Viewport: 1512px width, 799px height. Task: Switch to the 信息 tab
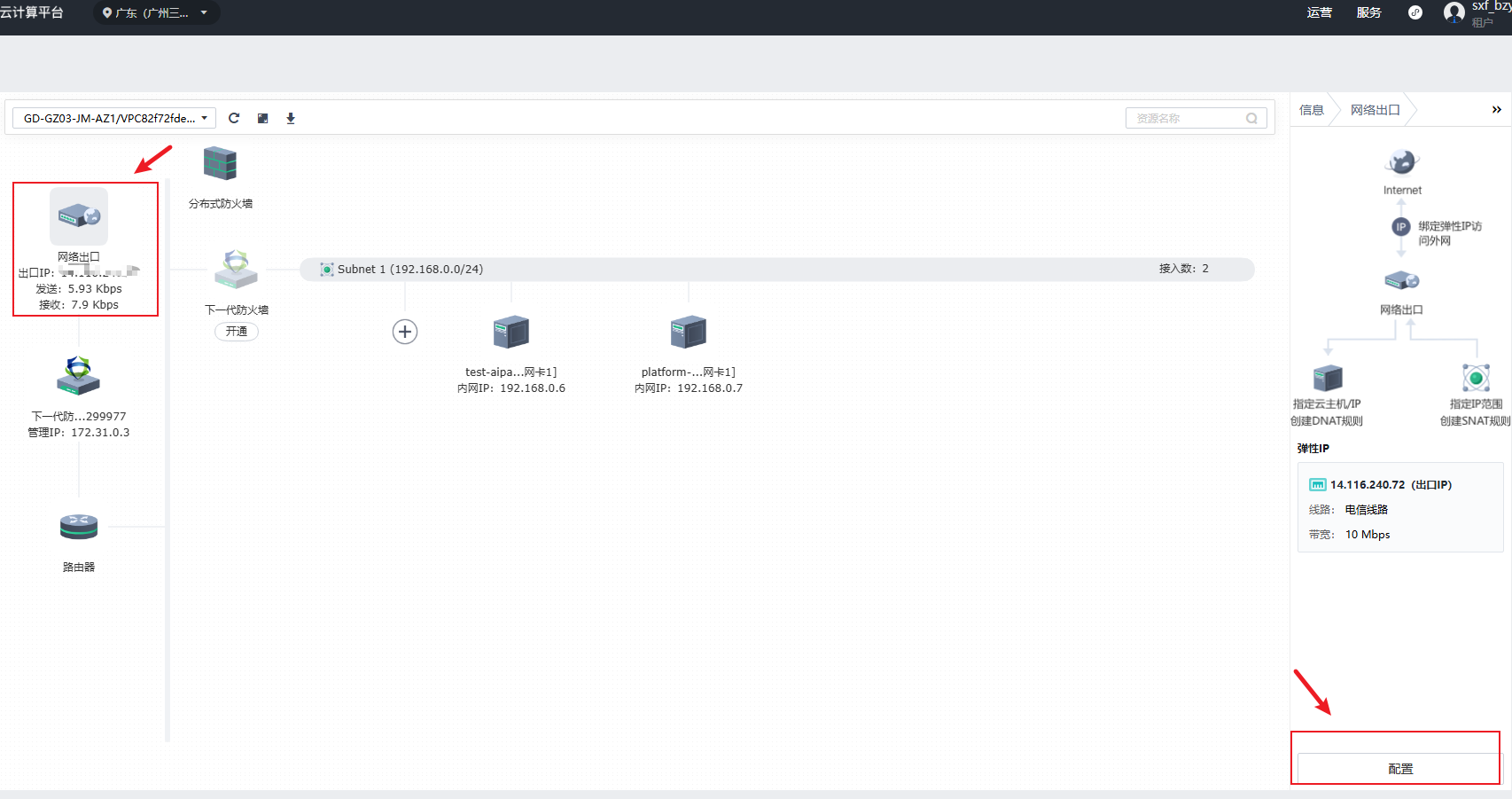1312,110
